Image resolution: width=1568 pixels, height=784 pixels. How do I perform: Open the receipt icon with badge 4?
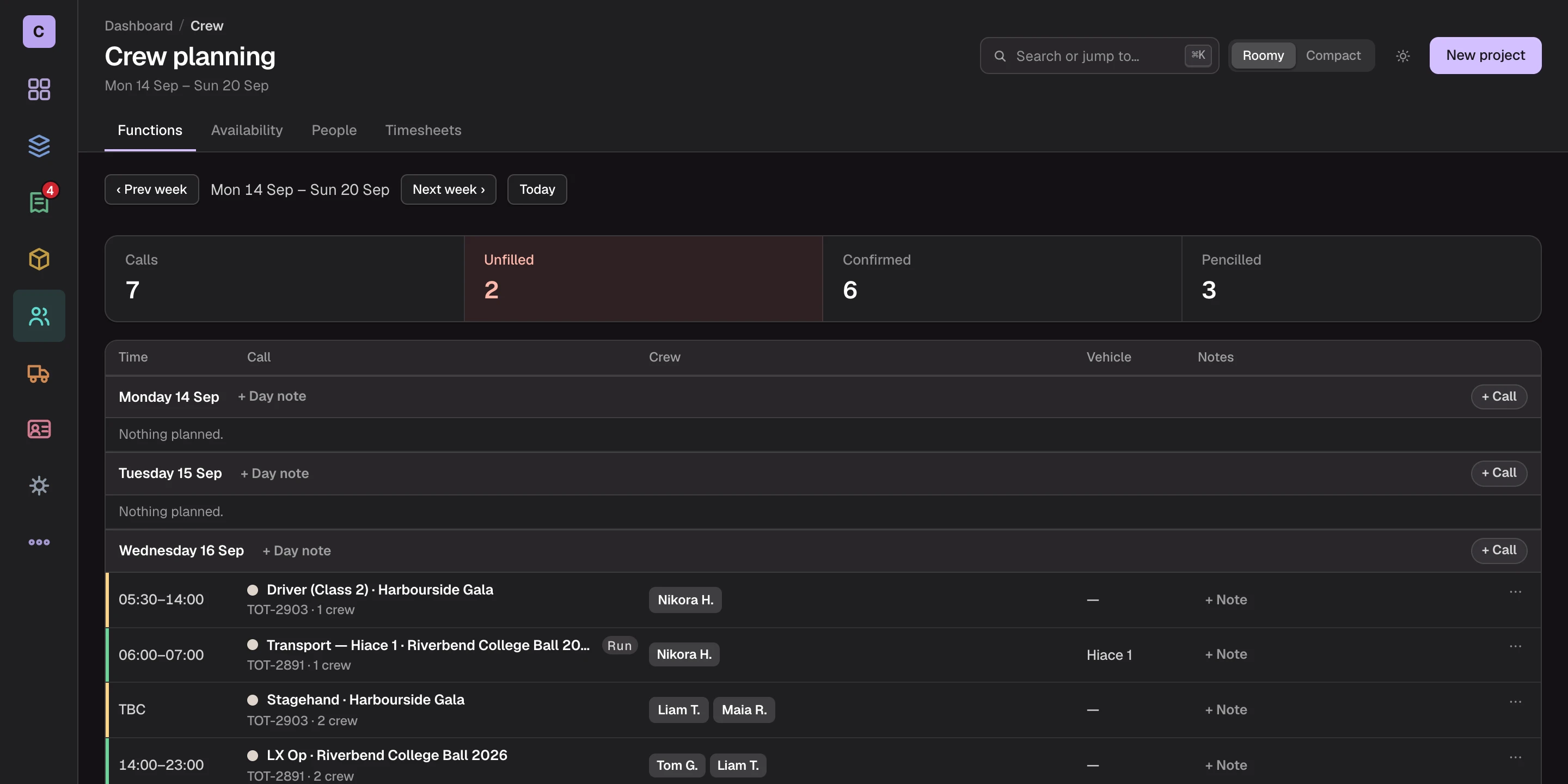(39, 202)
